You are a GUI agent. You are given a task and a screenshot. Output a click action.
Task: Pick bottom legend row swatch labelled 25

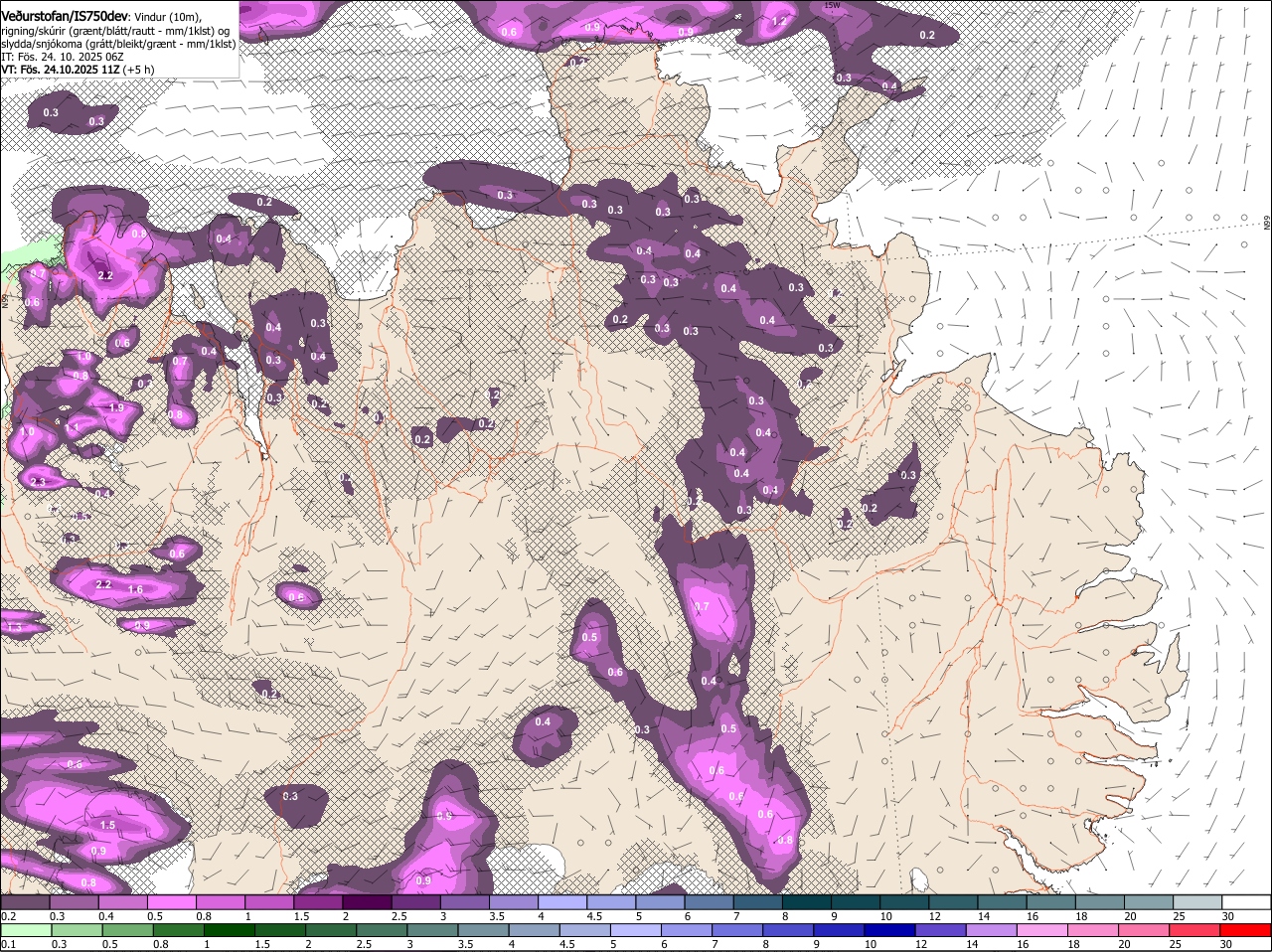tap(1195, 930)
